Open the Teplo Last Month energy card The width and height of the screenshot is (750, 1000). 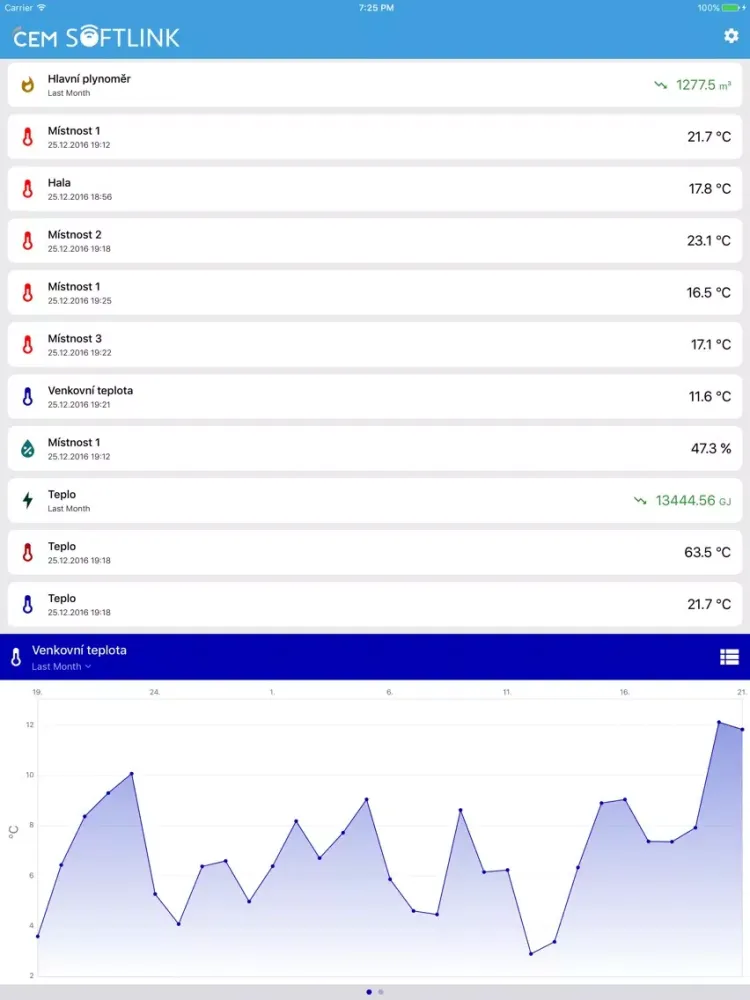[375, 501]
